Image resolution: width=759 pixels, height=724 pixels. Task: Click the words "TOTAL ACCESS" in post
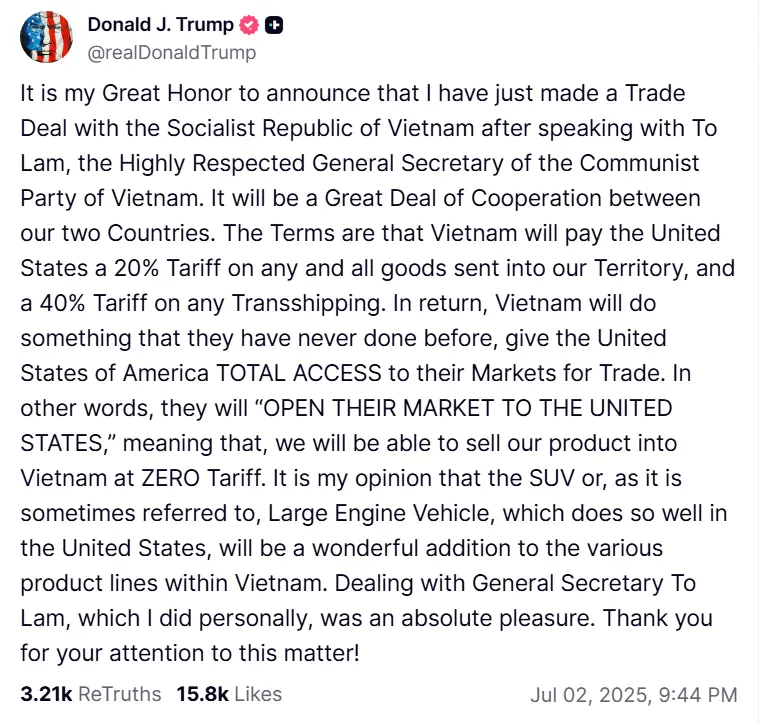tap(298, 374)
